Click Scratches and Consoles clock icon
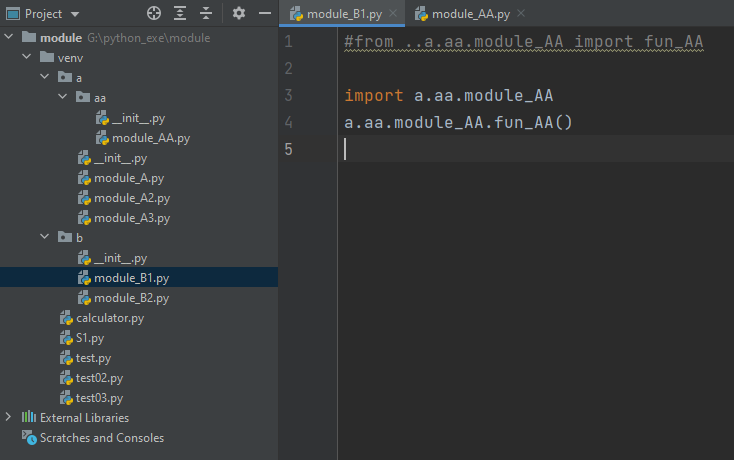Image resolution: width=734 pixels, height=460 pixels. [29, 438]
